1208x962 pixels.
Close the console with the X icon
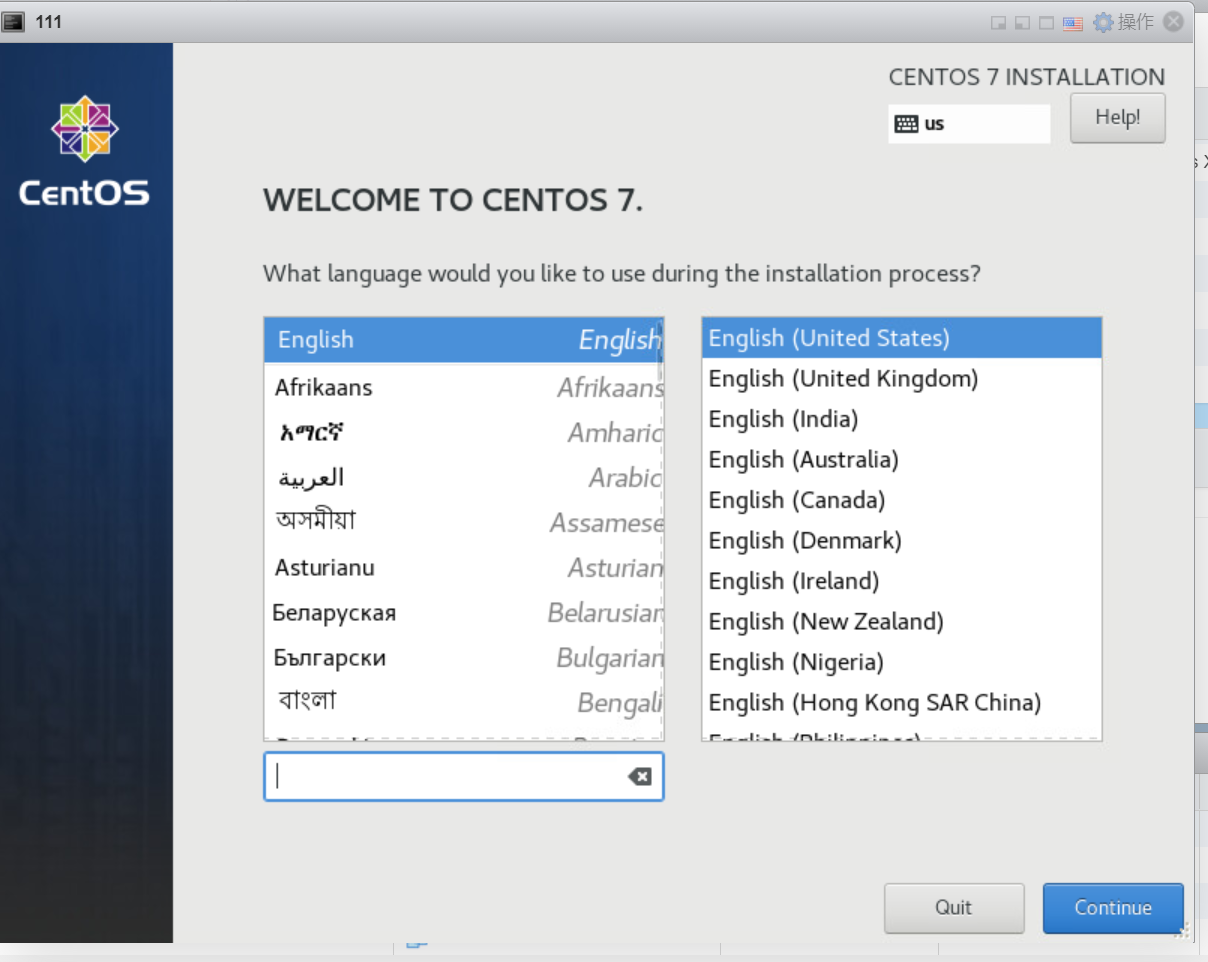[x=1174, y=22]
